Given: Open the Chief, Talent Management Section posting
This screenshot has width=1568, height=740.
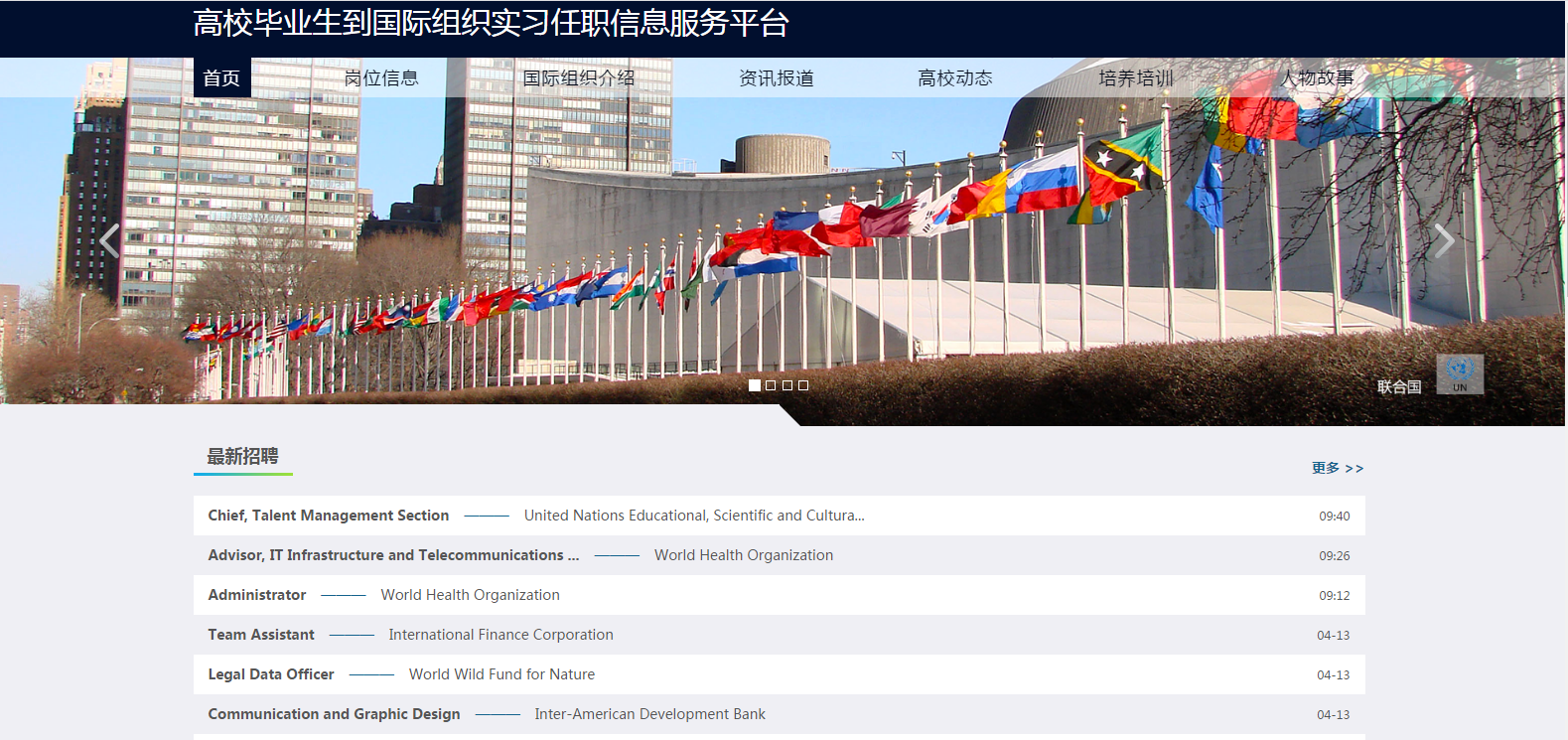Looking at the screenshot, I should click(x=329, y=516).
